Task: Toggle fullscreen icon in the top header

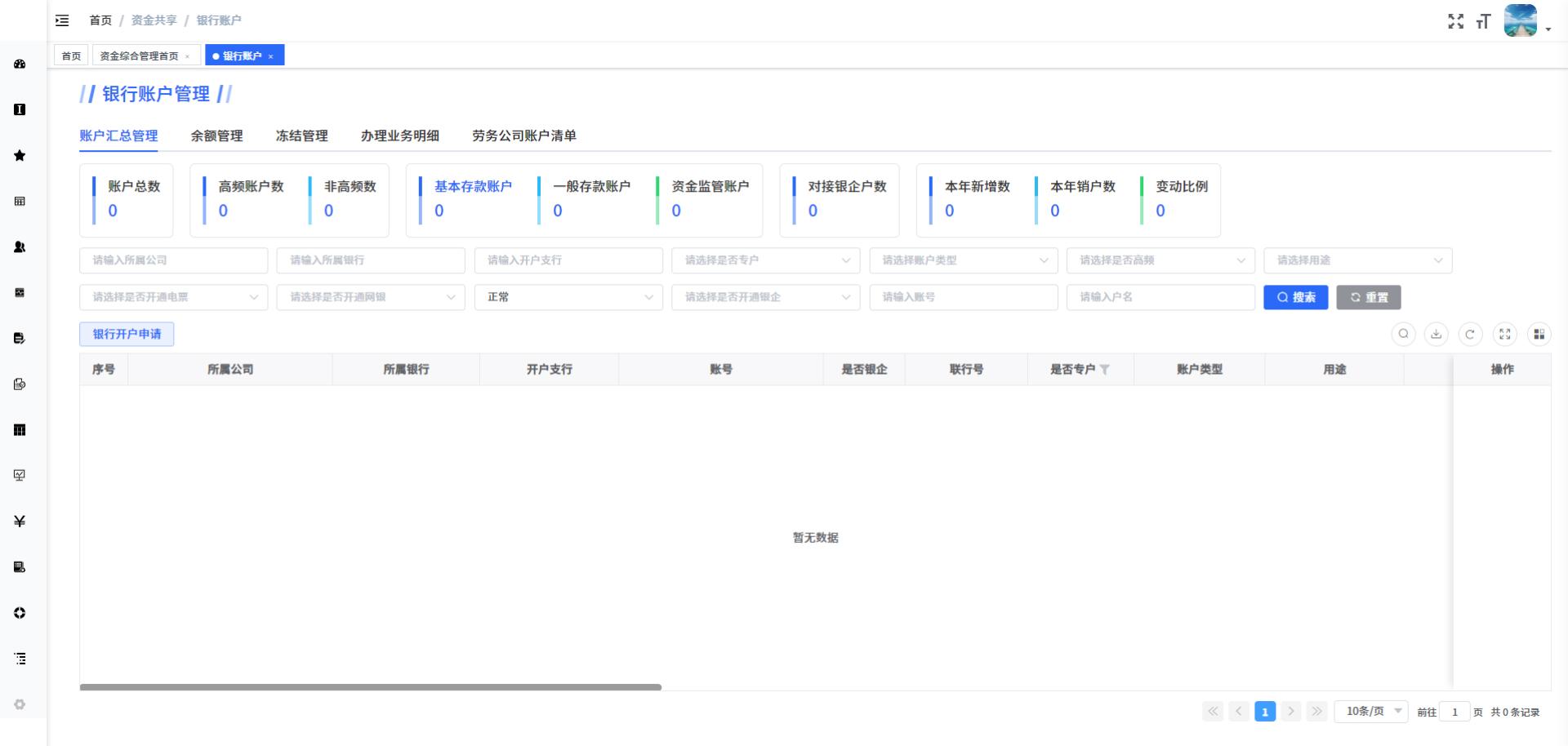Action: 1455,21
